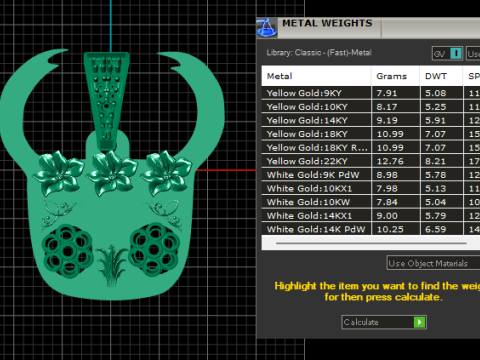This screenshot has height=360, width=480.
Task: Sort table by Metal column header
Action: click(316, 76)
